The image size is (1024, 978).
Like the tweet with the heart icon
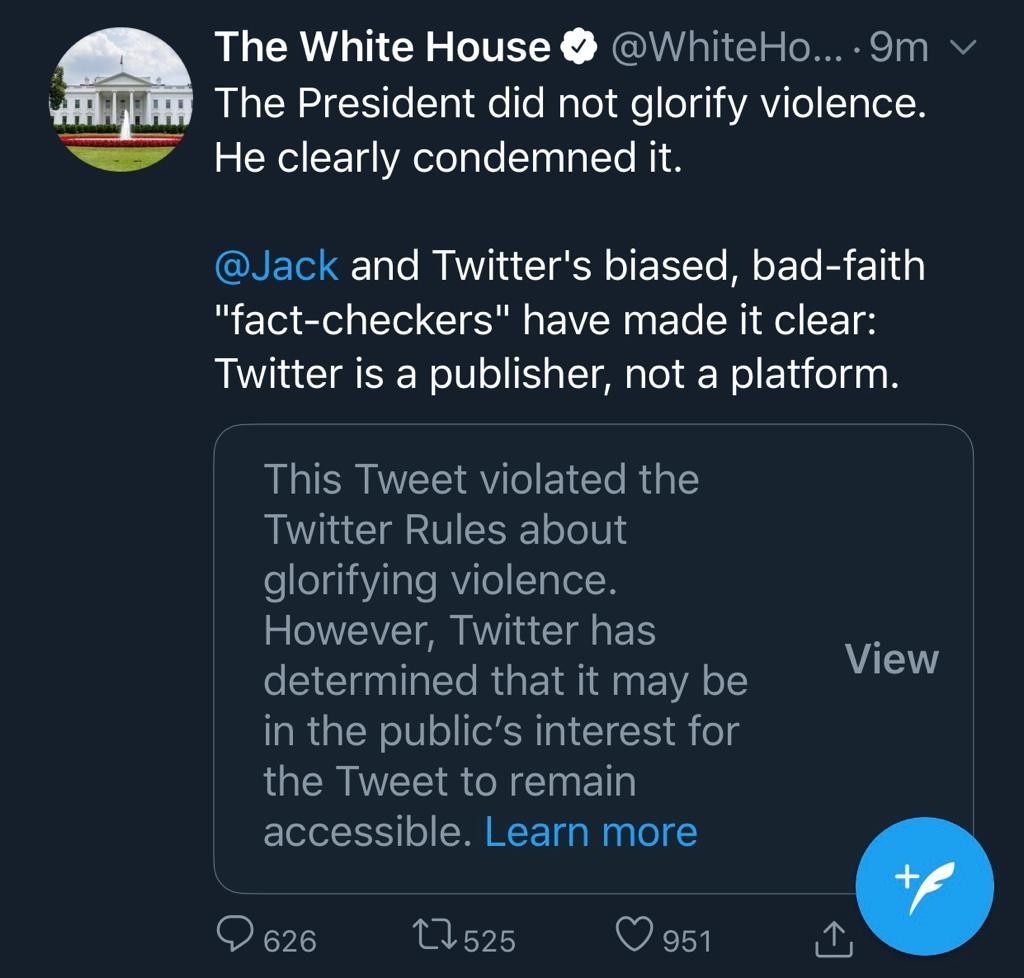(x=634, y=937)
